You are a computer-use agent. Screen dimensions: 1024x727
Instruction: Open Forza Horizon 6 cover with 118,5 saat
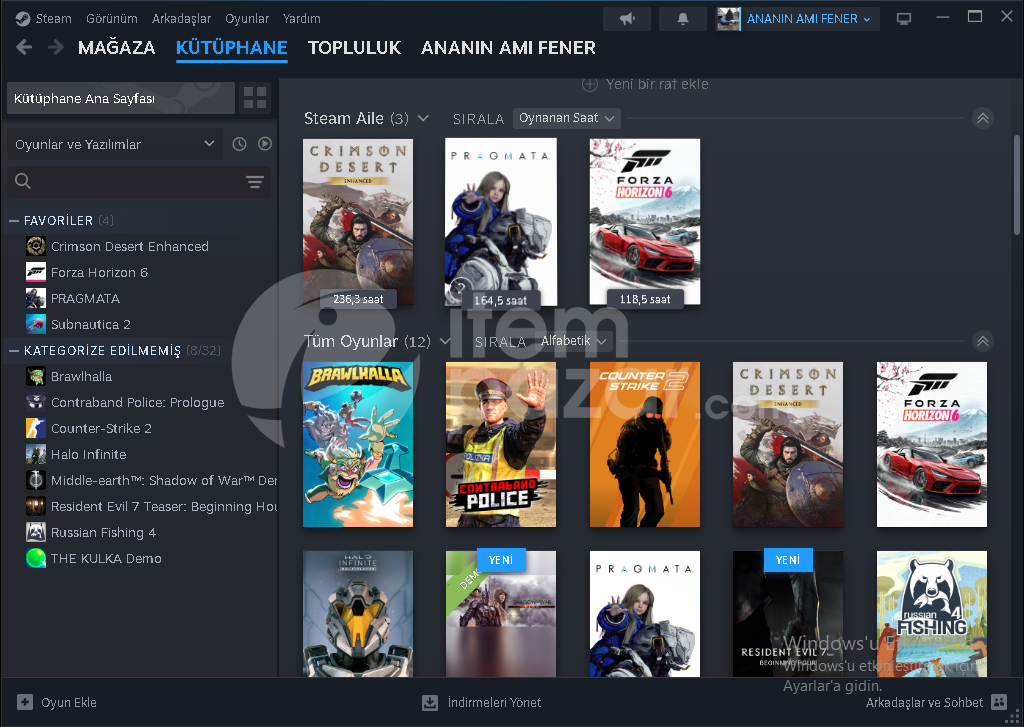pos(645,221)
